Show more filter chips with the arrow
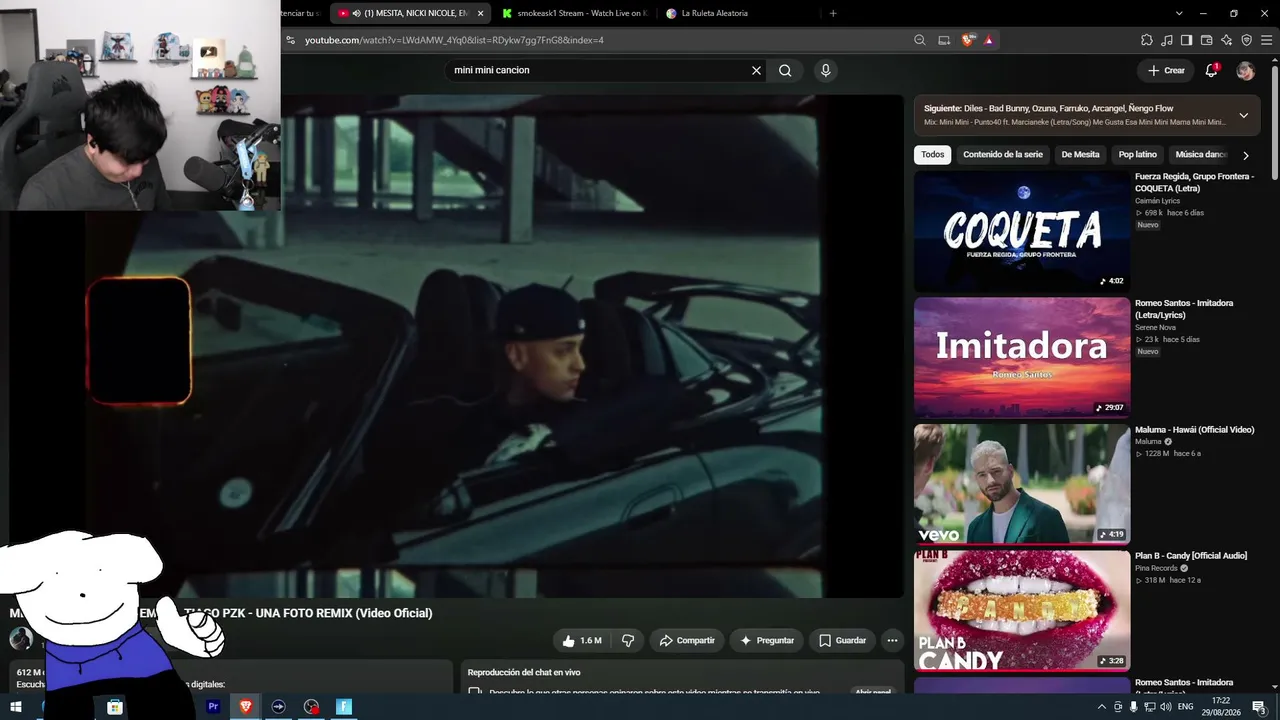Viewport: 1280px width, 720px height. tap(1245, 155)
